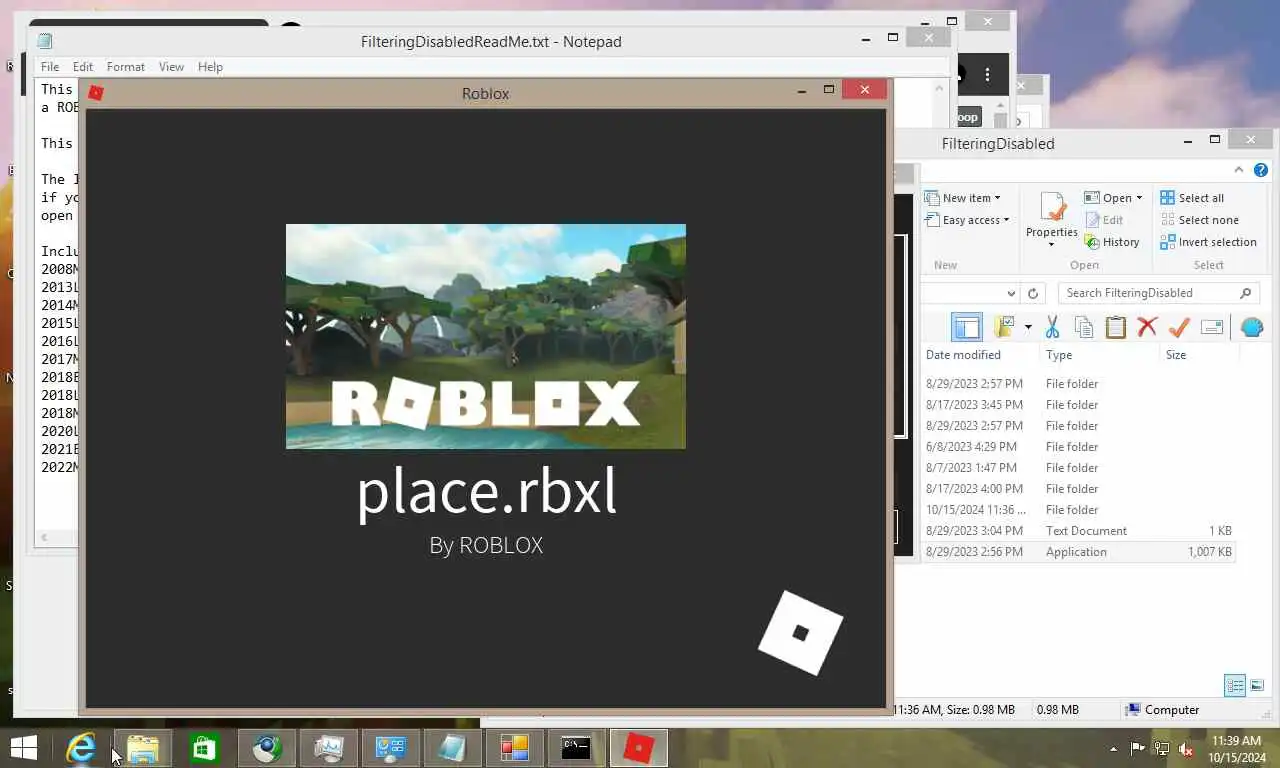Click the Action Center flag tray icon

point(1138,748)
